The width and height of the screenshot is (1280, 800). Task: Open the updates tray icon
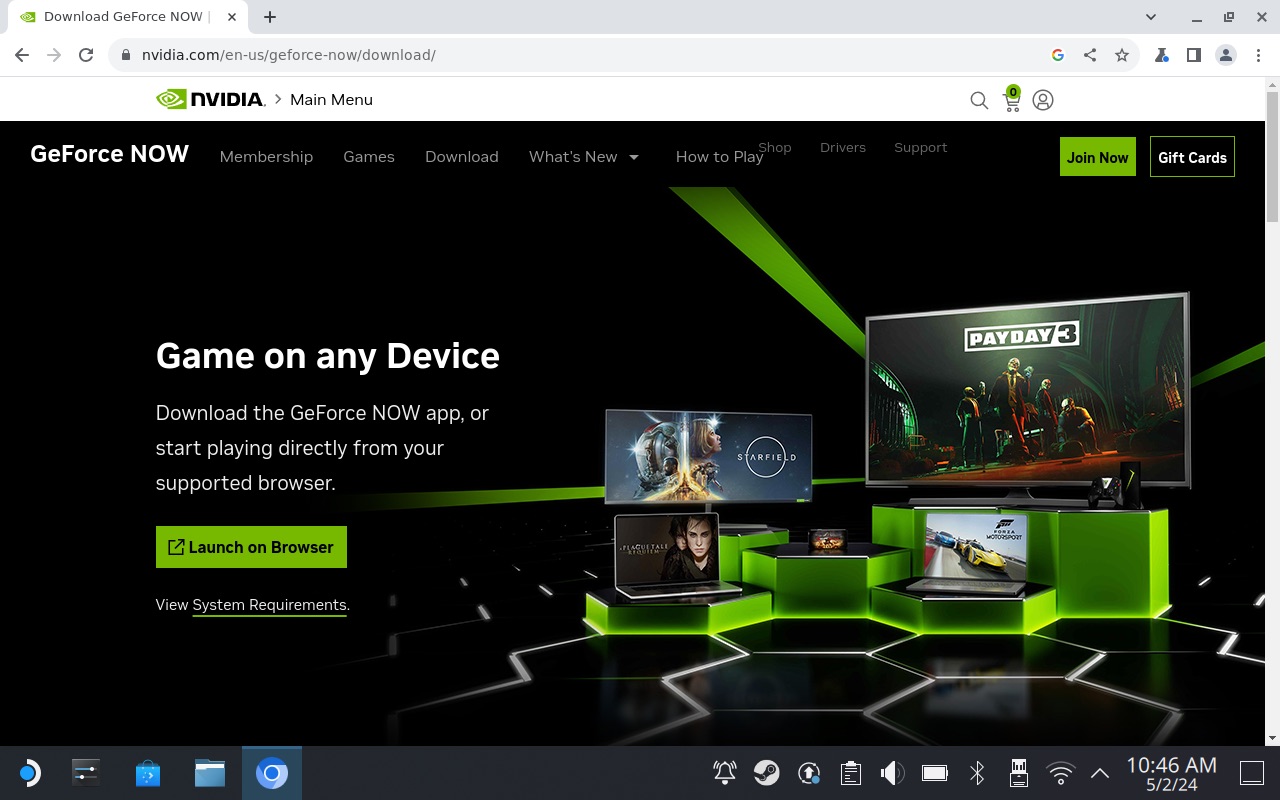809,772
